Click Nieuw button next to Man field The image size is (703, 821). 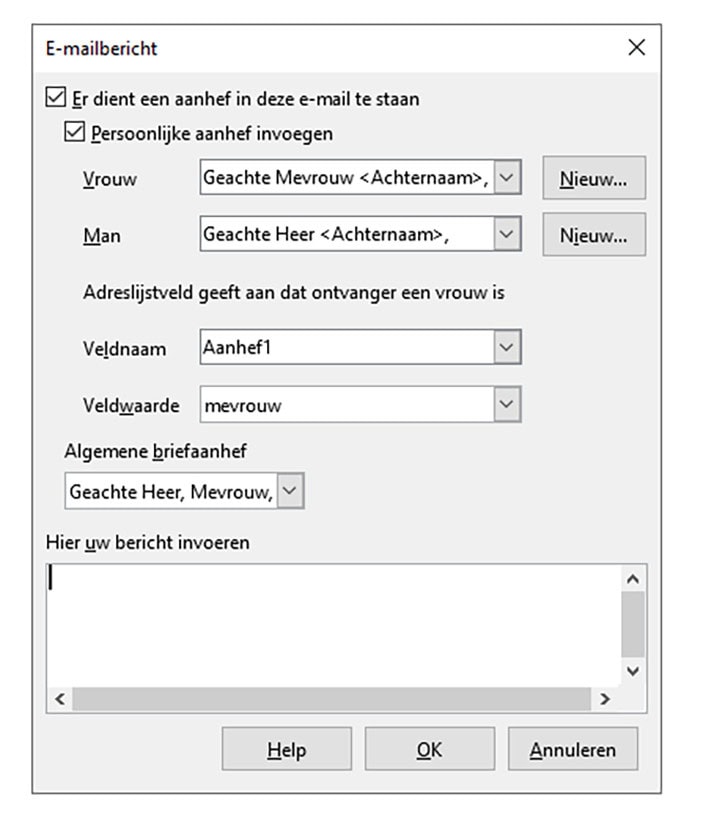[x=593, y=234]
